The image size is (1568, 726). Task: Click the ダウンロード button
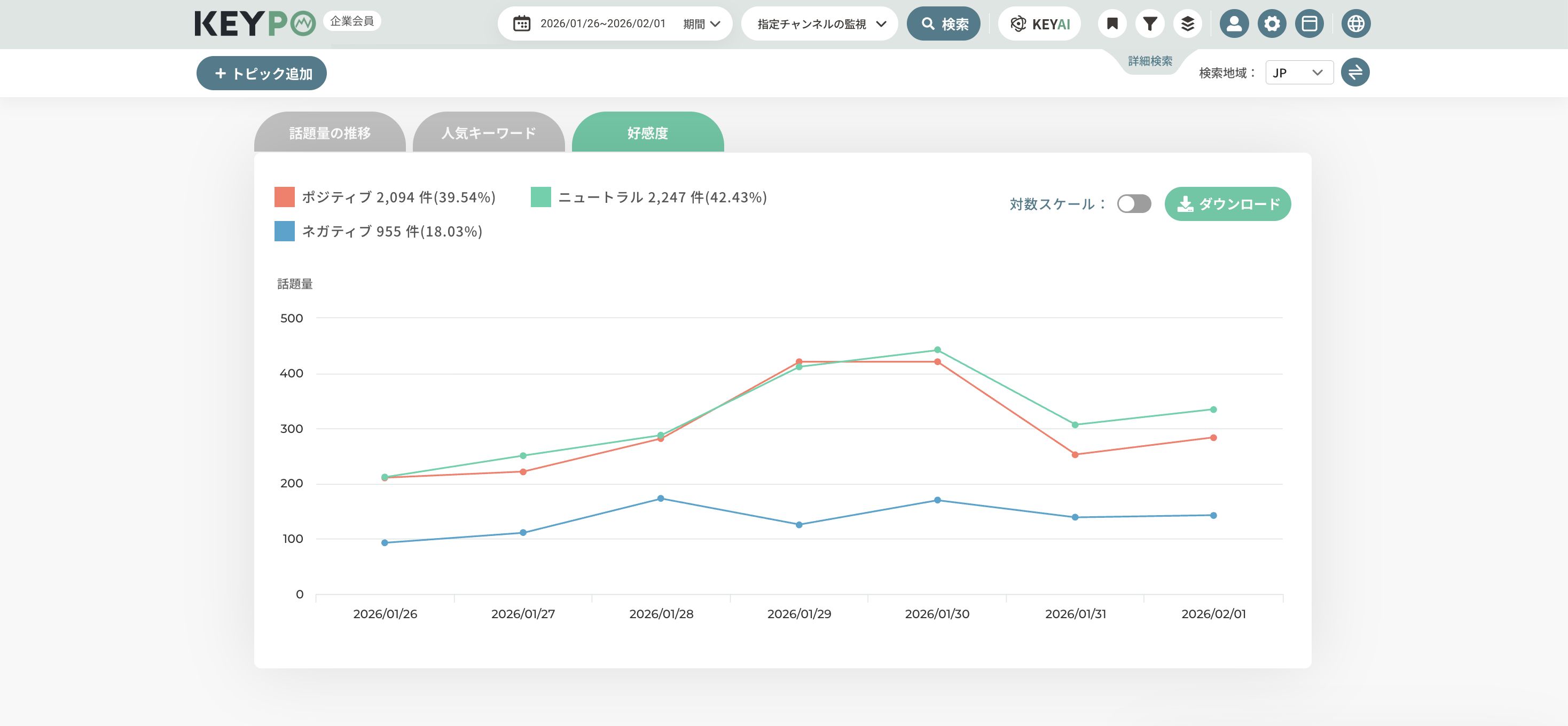tap(1227, 204)
